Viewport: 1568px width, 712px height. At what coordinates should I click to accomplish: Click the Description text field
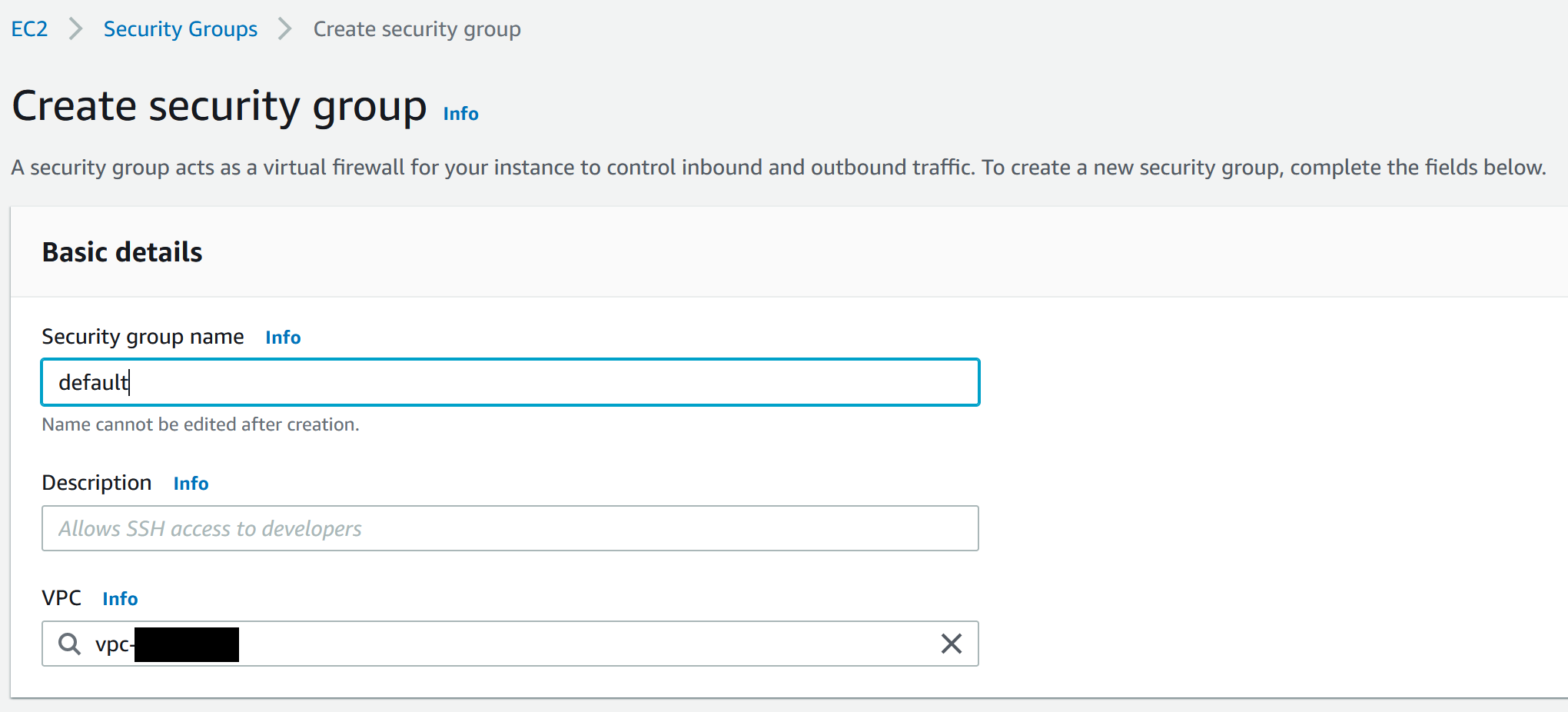coord(510,528)
